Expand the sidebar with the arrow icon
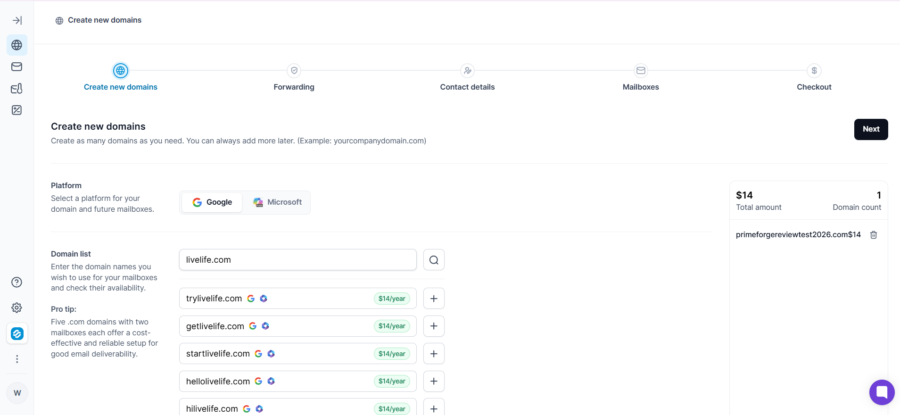The width and height of the screenshot is (900, 415). 17,21
